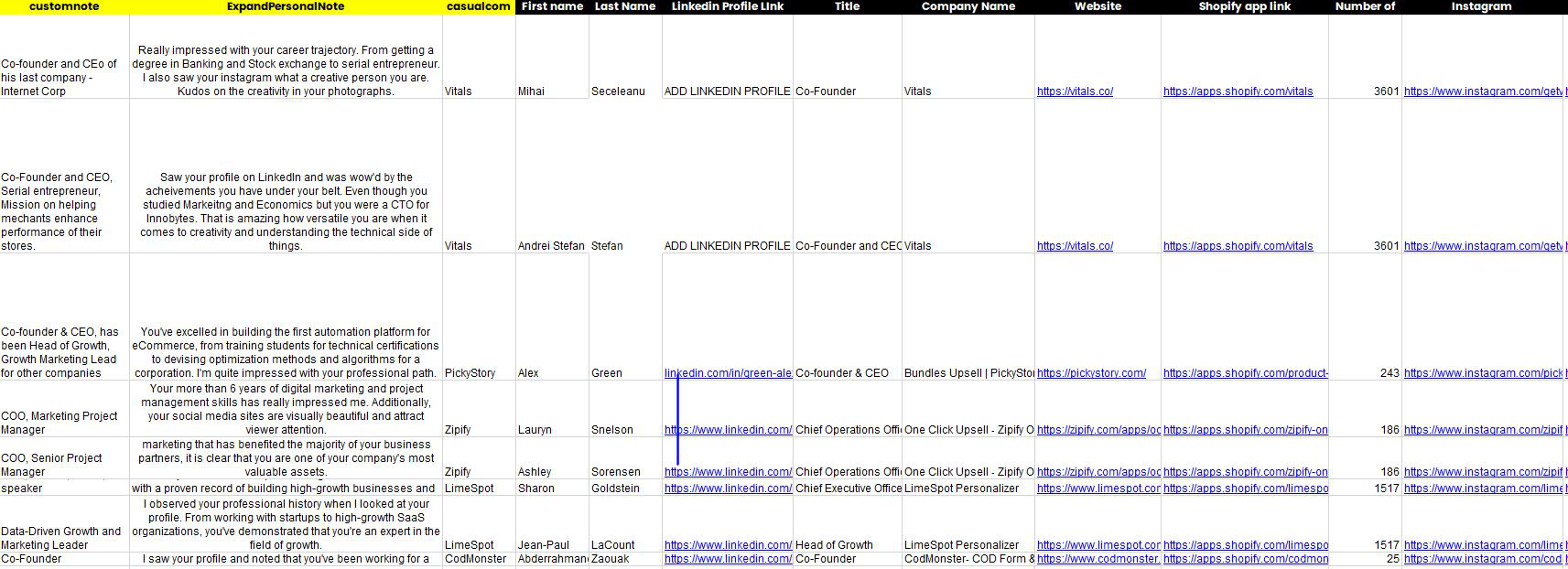
Task: Open the Shopify zipify app link in Lauryn's row
Action: (1246, 430)
